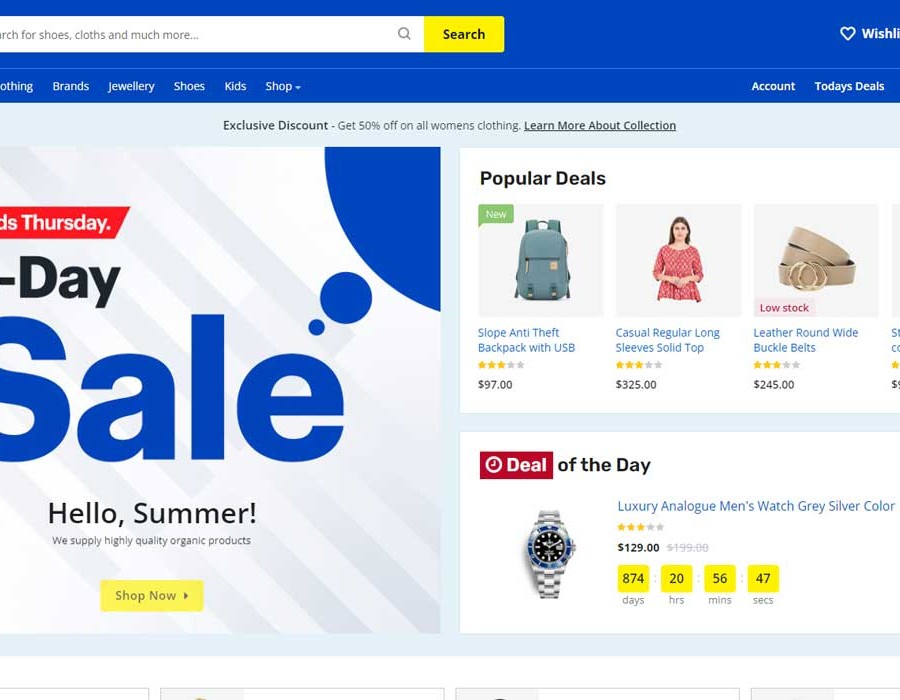Click the green New badge on backpack
The height and width of the screenshot is (700, 900).
tap(496, 215)
